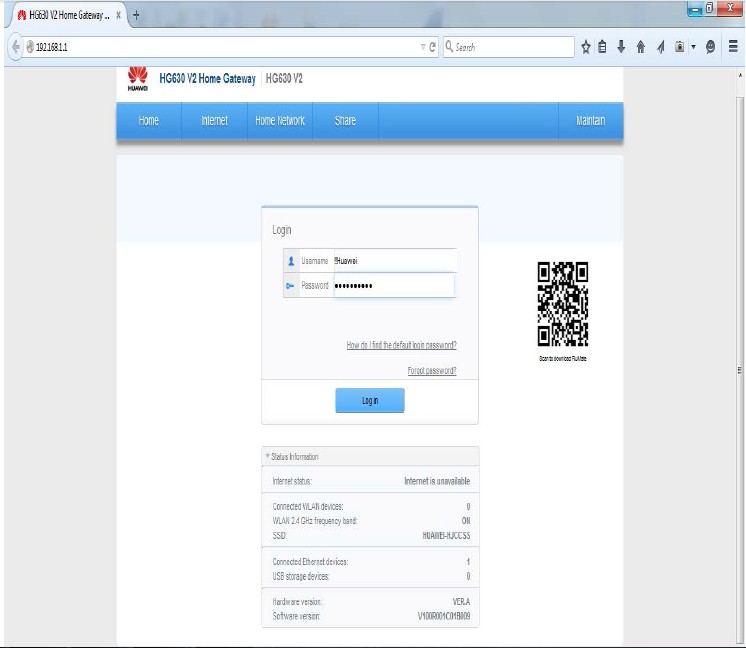Screen dimensions: 746x648
Task: Go to browser home icon
Action: (x=641, y=47)
